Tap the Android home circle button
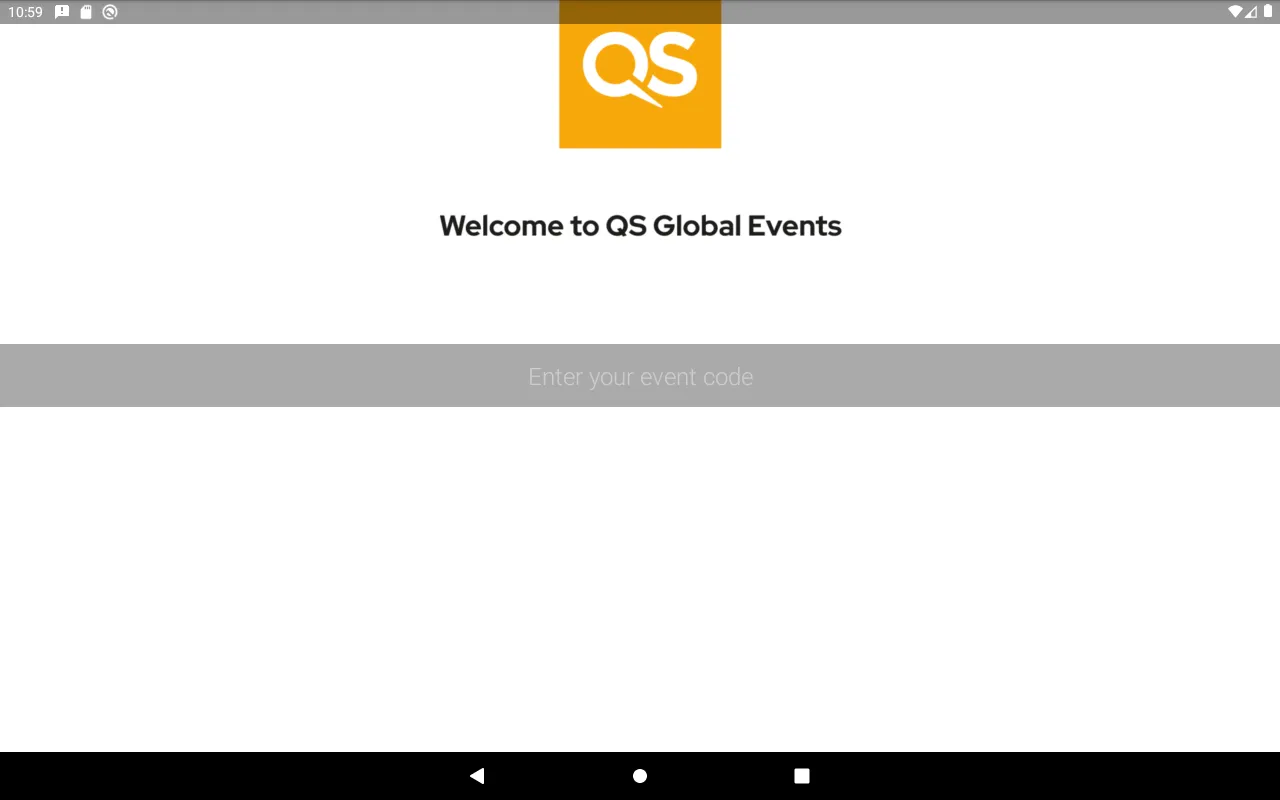 pyautogui.click(x=640, y=776)
